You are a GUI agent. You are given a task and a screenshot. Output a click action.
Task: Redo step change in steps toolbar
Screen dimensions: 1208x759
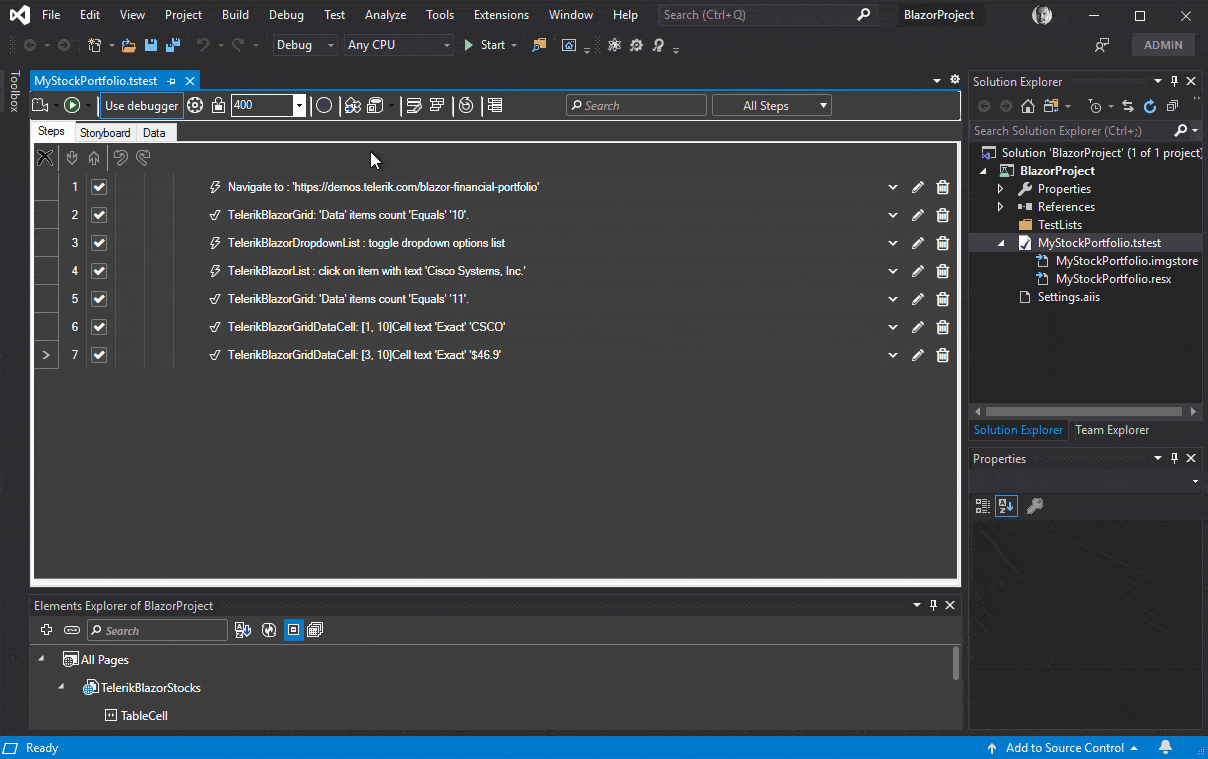tap(143, 157)
